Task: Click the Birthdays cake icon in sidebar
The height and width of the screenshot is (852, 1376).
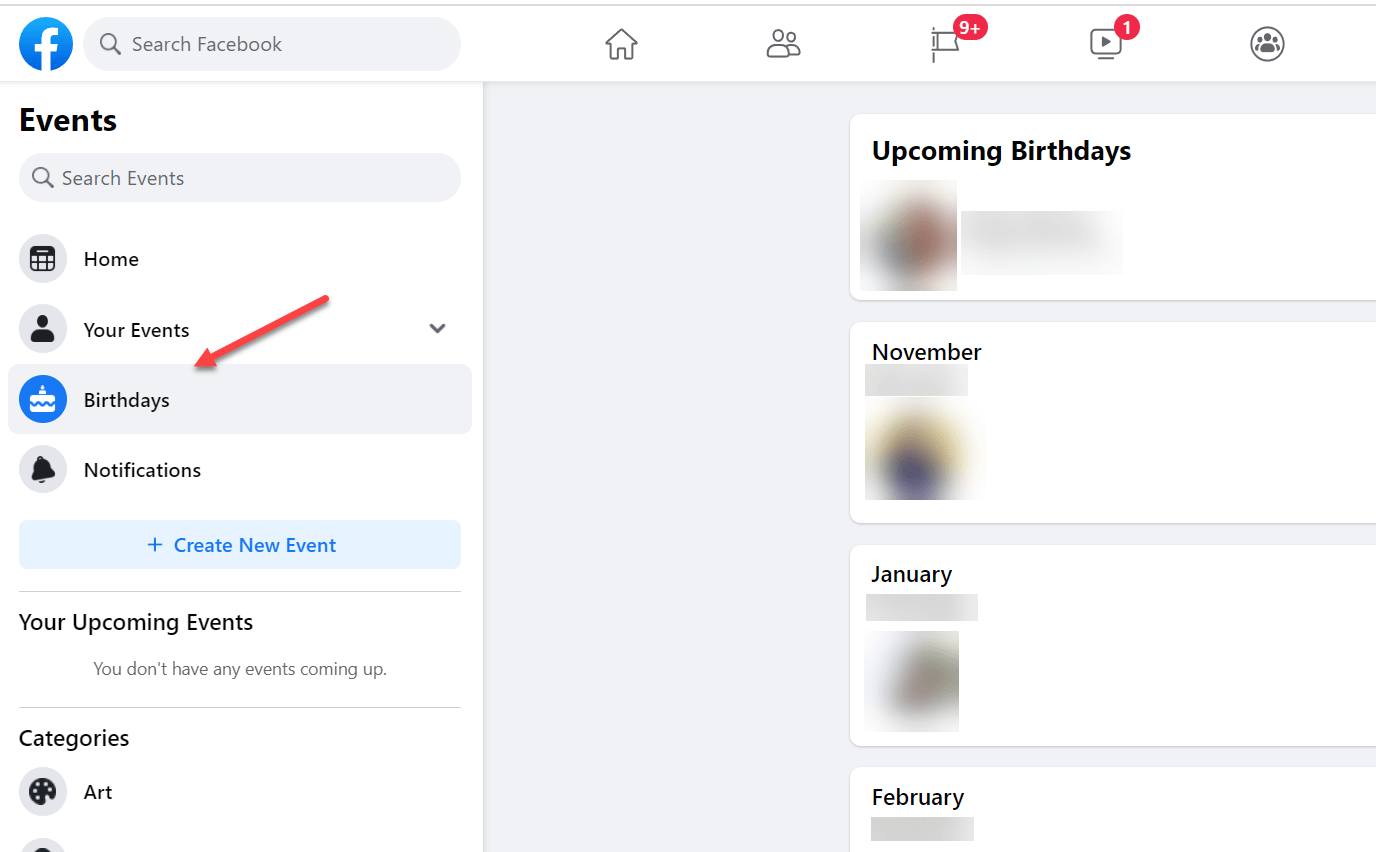Action: (x=43, y=399)
